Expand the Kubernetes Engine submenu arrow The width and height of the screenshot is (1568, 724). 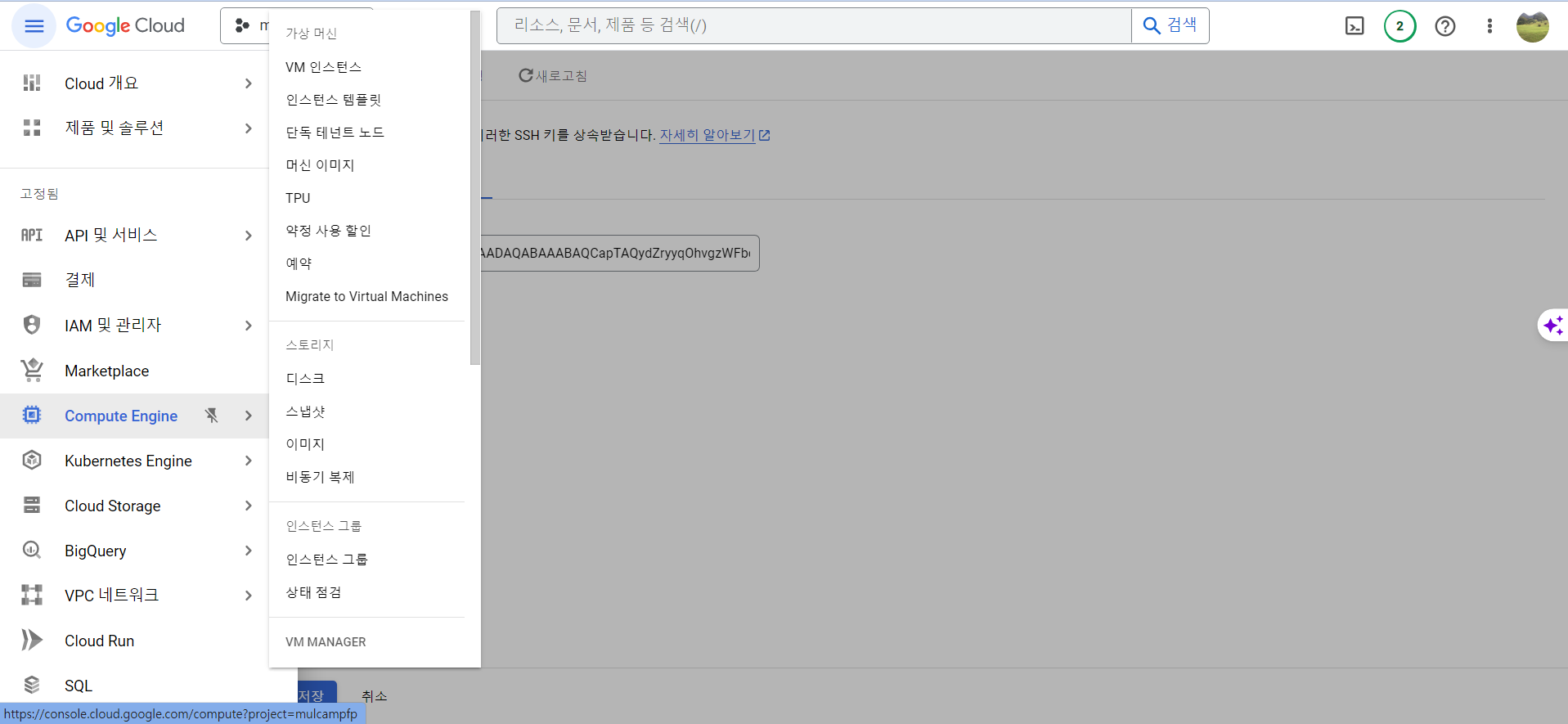click(x=249, y=461)
